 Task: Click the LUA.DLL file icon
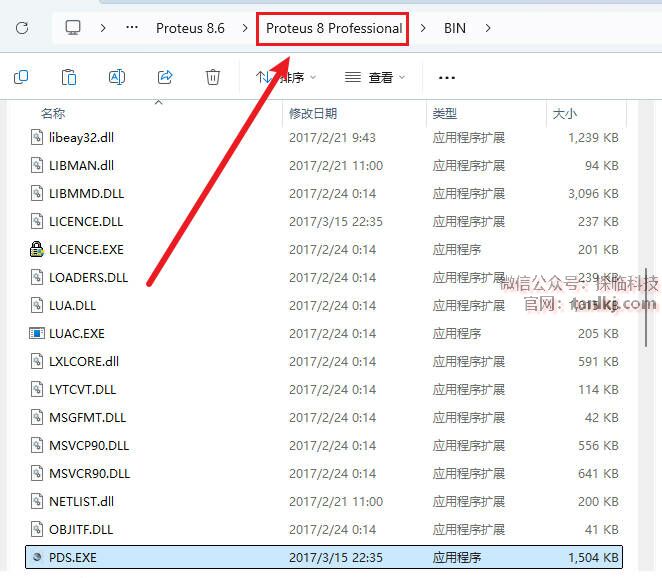coord(37,306)
